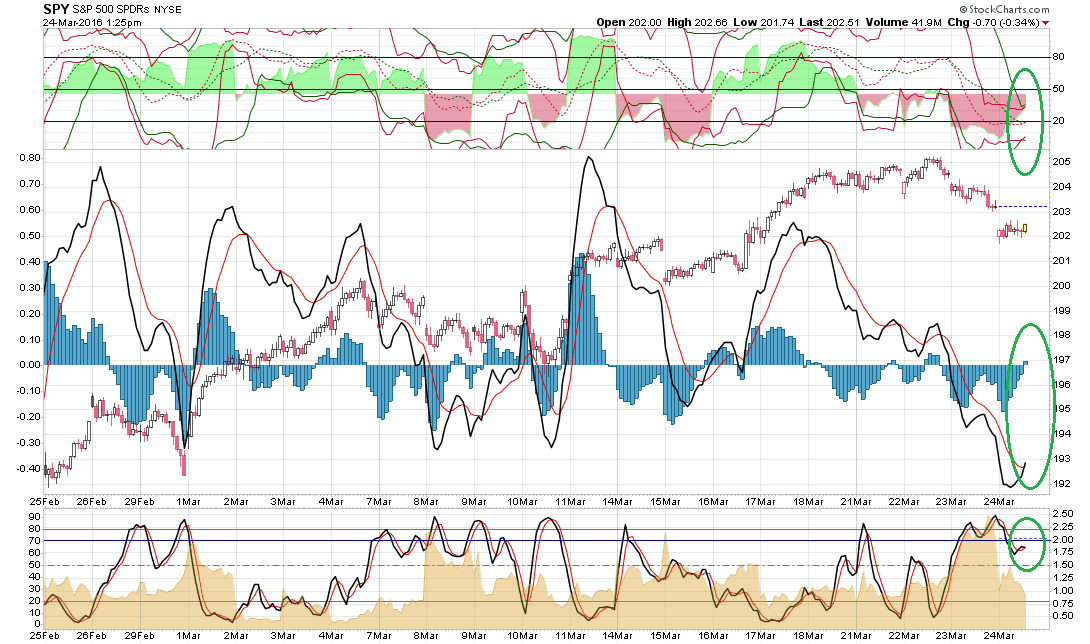Screen dimensions: 1090x644
Task: Click the 30 label on the bottom panel left axis
Action: [35, 589]
